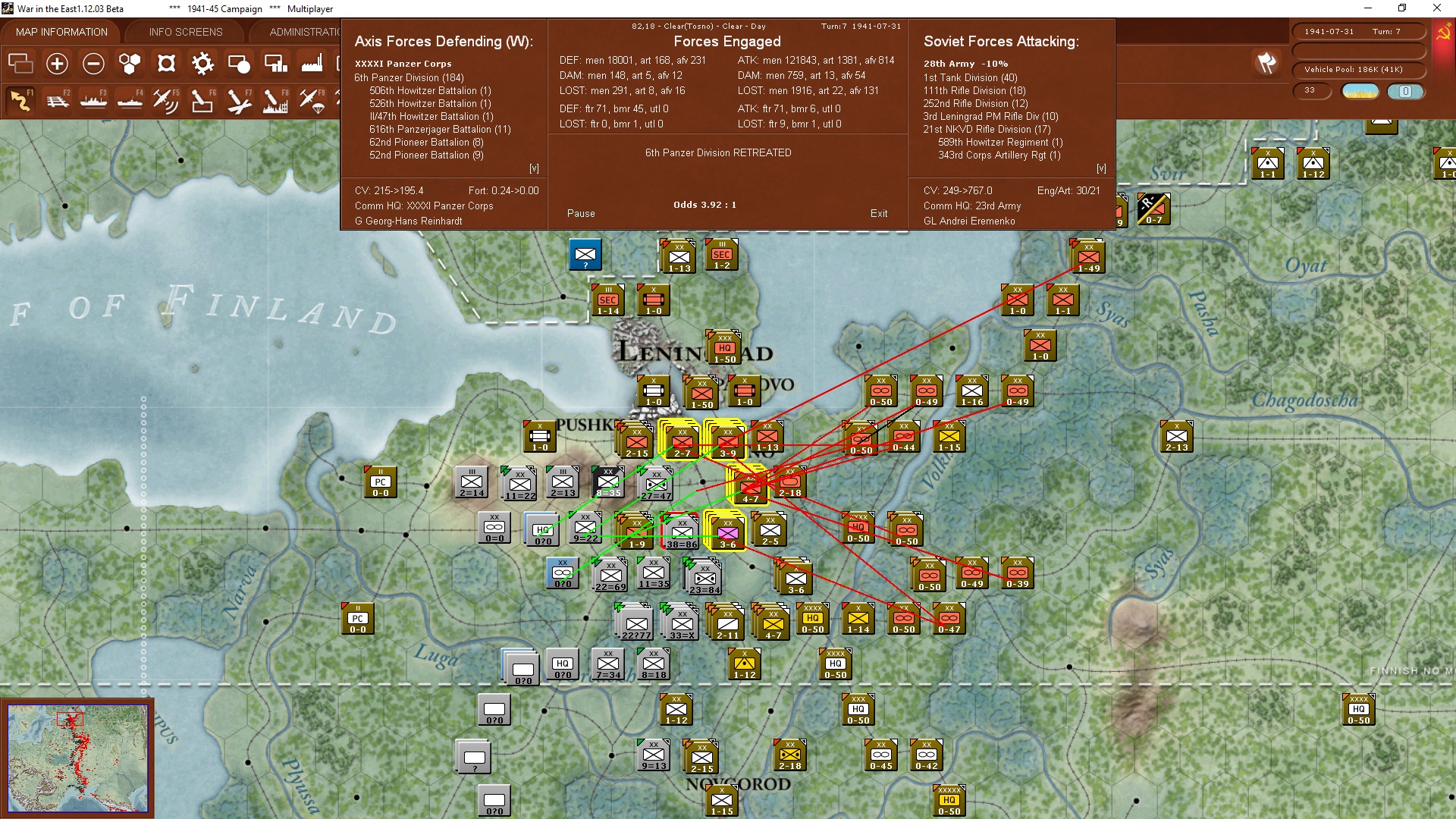Select F3 naval transport mode icon

(93, 100)
